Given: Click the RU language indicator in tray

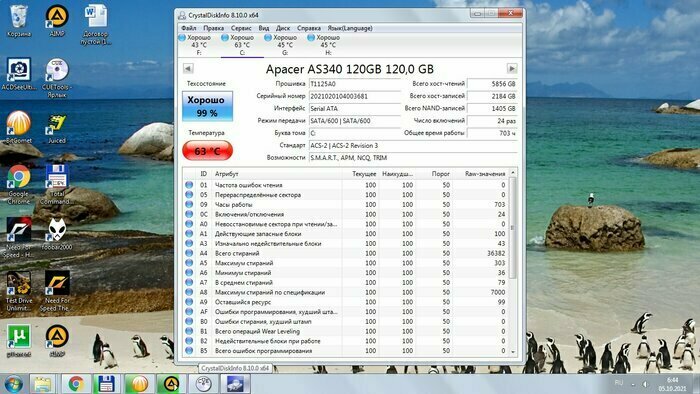Looking at the screenshot, I should 619,383.
